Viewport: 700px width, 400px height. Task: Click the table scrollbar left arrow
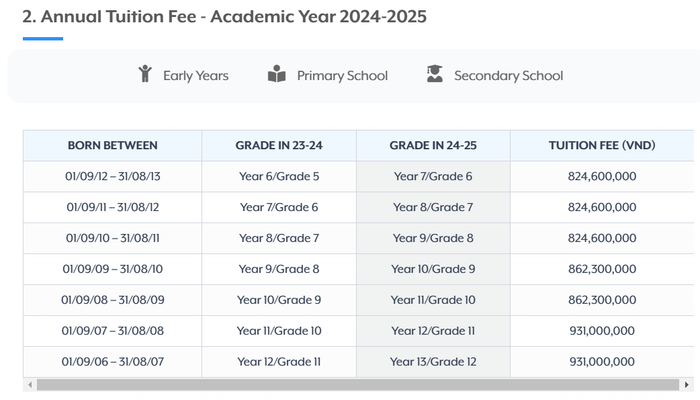(29, 385)
